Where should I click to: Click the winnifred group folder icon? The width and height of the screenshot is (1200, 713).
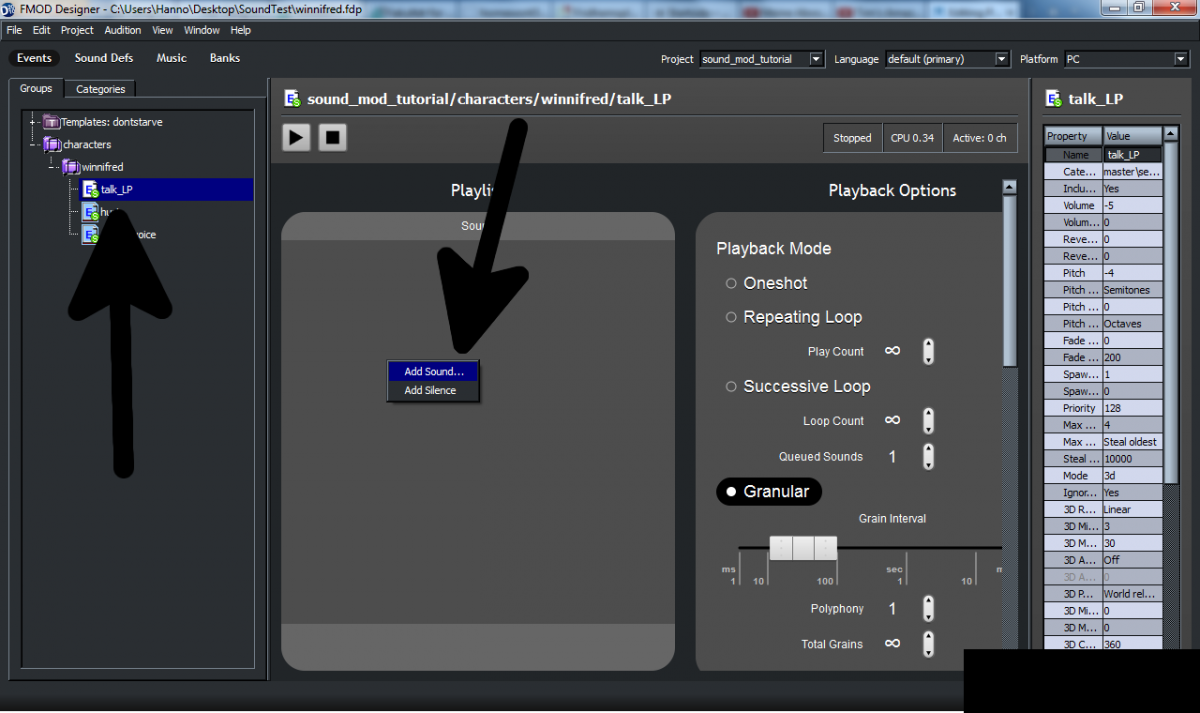click(71, 167)
